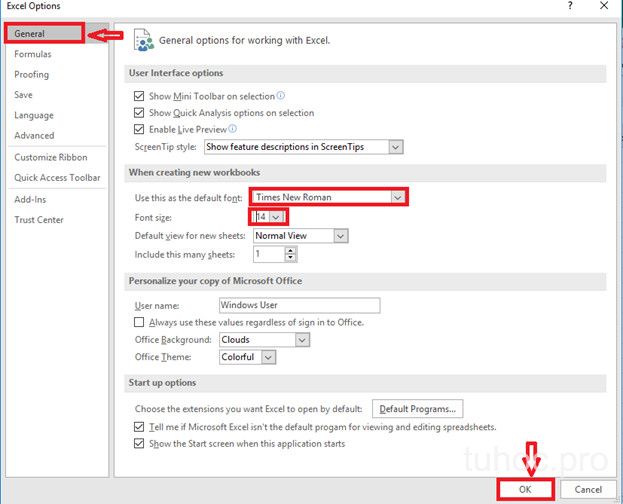Click the Help question mark button
Image resolution: width=623 pixels, height=504 pixels.
coord(570,6)
